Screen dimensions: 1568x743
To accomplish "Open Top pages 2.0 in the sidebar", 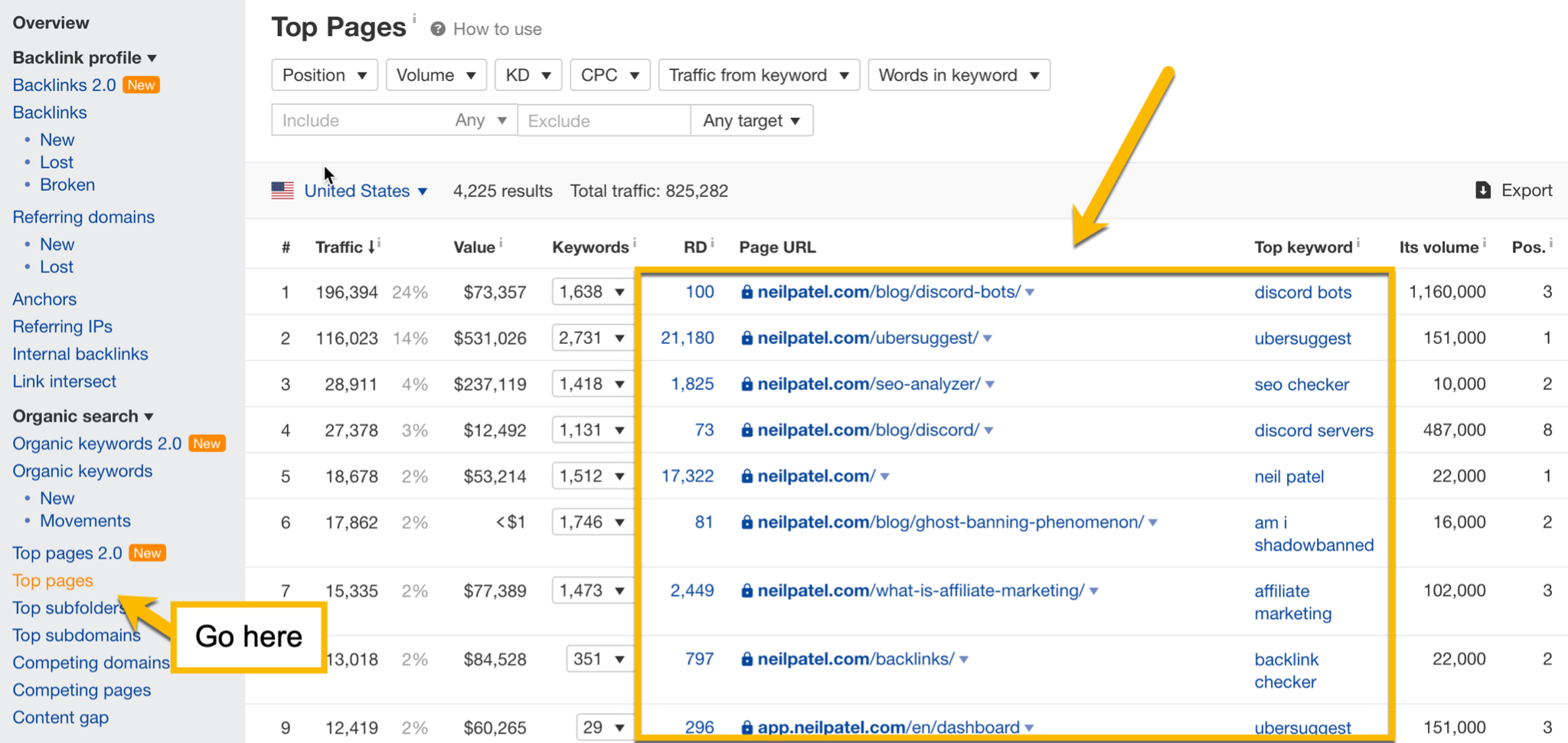I will click(x=67, y=553).
